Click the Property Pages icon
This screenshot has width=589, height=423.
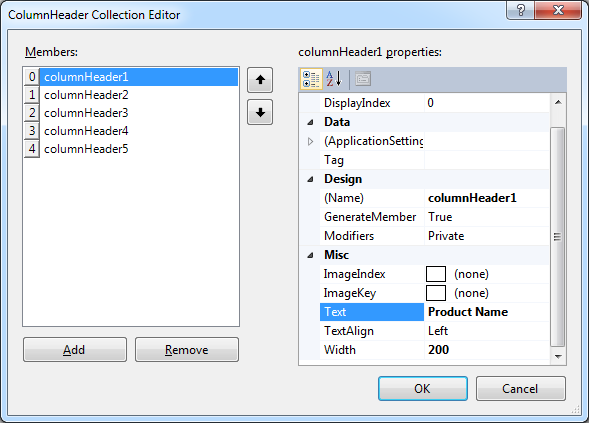click(363, 79)
